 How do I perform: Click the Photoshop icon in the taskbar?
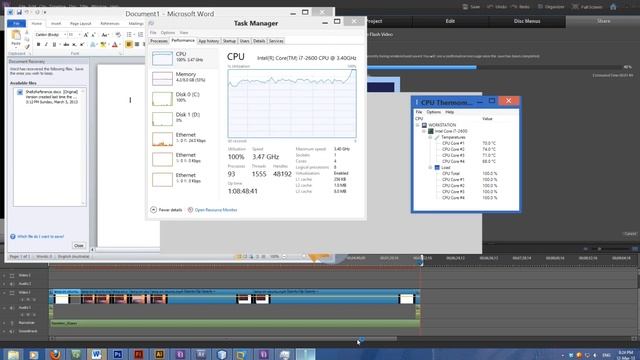(118, 354)
